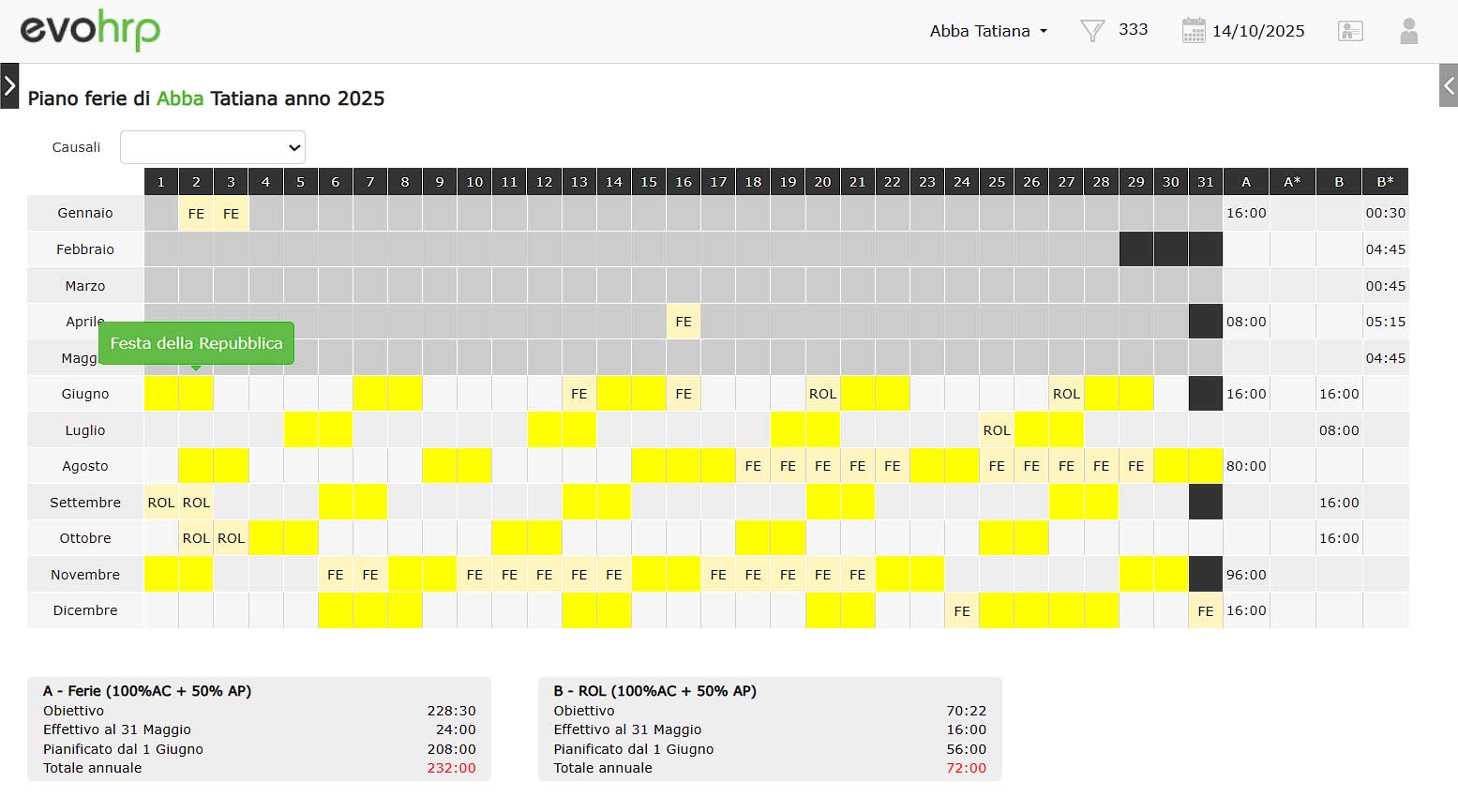Open the calendar date picker icon
Image resolution: width=1458 pixels, height=812 pixels.
point(1193,31)
